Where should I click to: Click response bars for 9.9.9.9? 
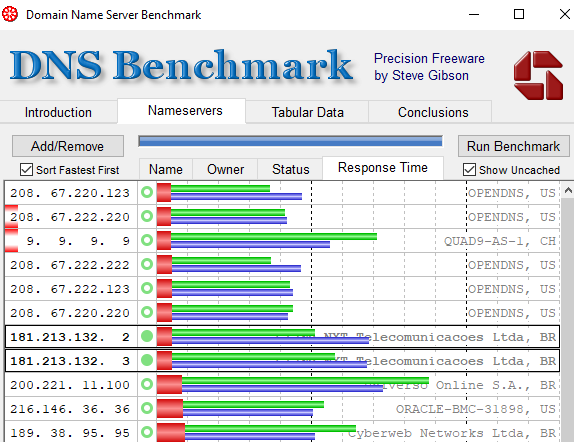tap(267, 240)
